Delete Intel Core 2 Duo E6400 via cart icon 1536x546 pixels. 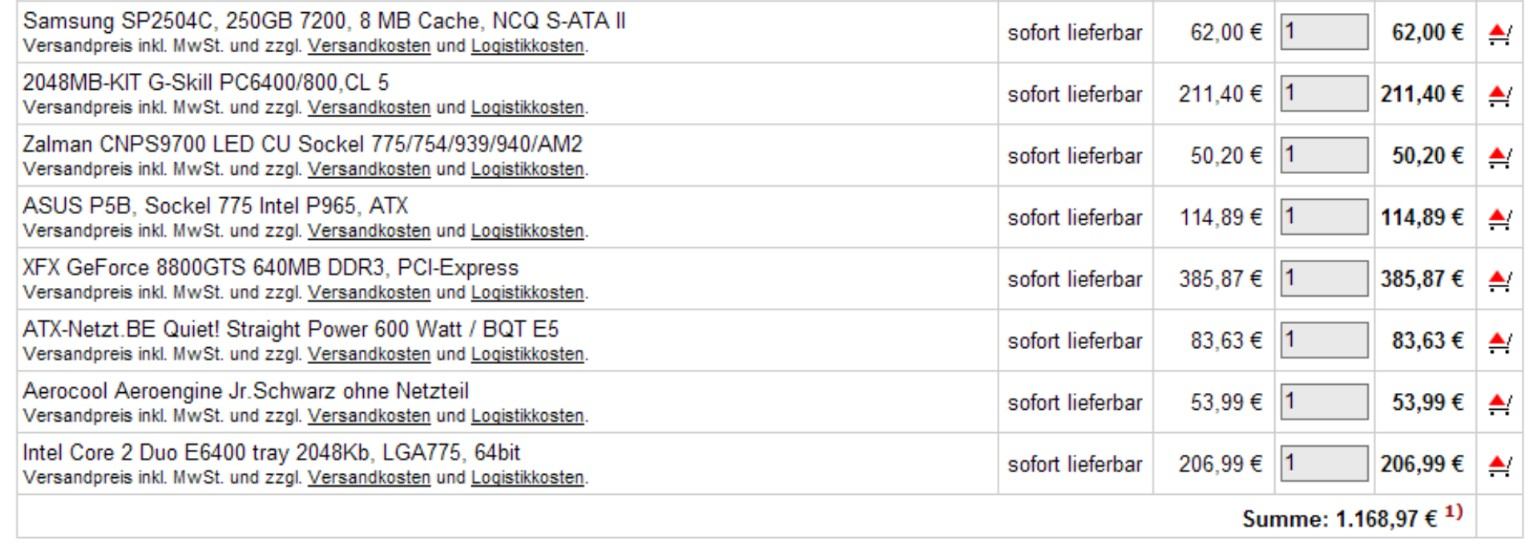click(1499, 466)
